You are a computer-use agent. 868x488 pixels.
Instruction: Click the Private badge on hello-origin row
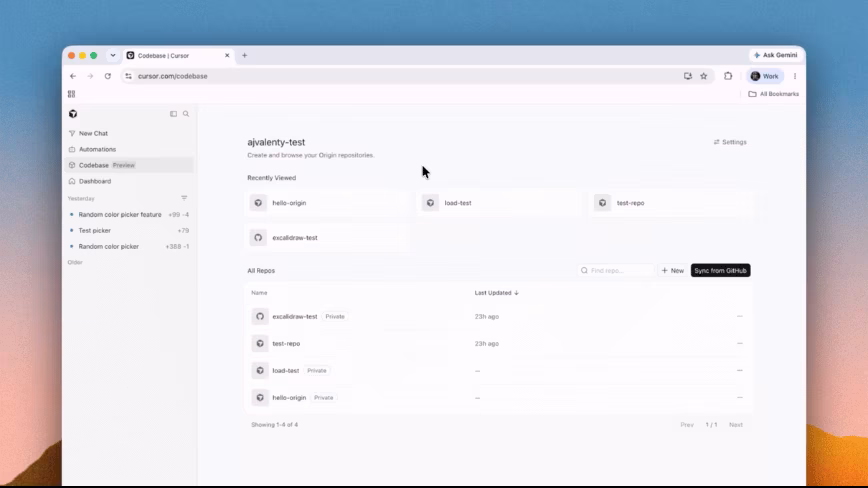tap(324, 398)
